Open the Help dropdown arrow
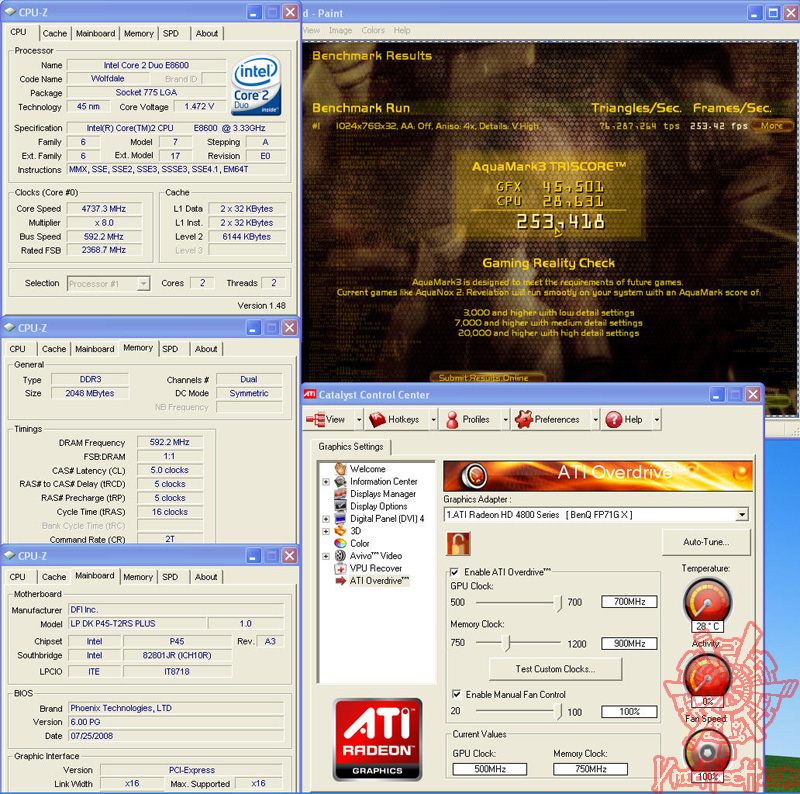Viewport: 800px width, 794px height. [x=657, y=420]
